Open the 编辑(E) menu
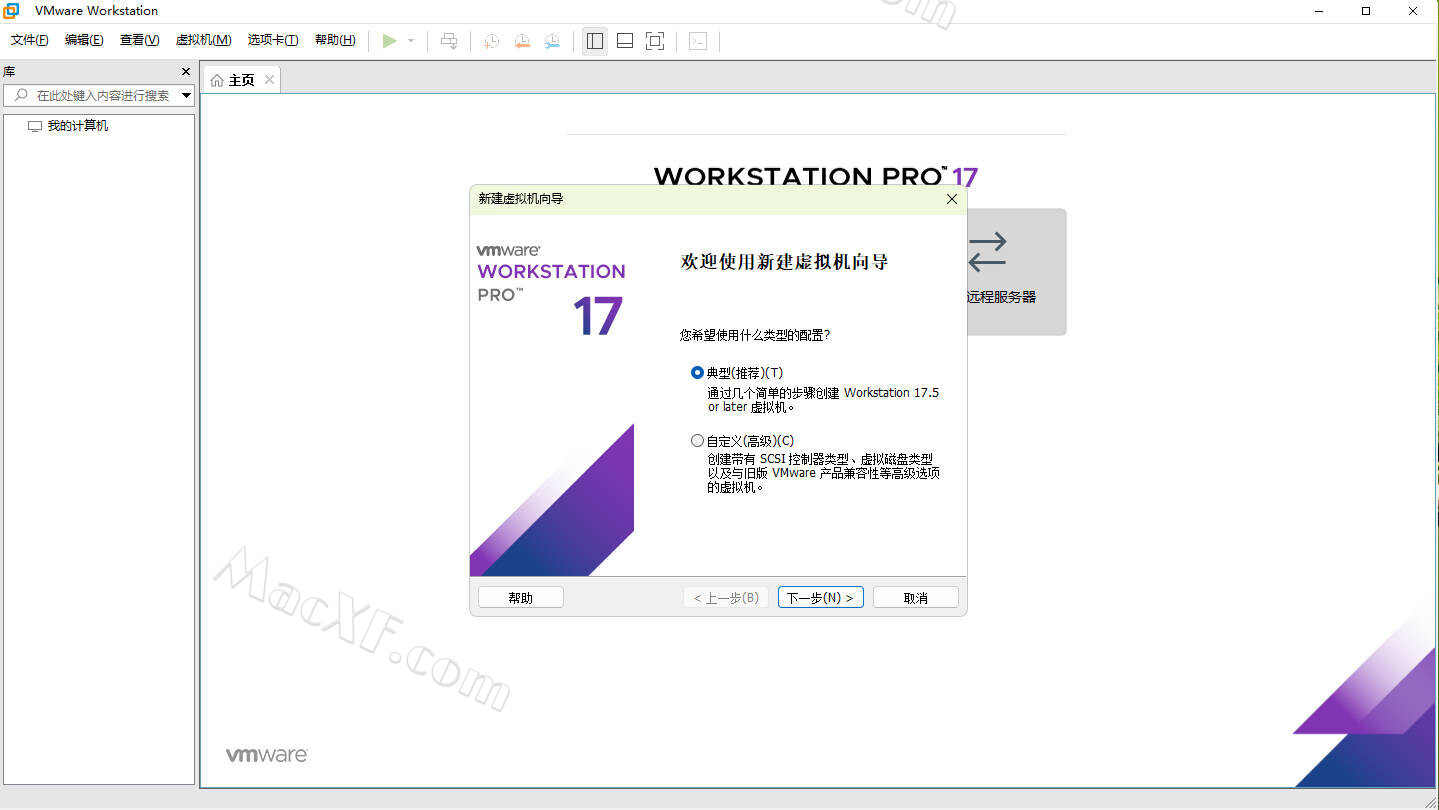1439x810 pixels. tap(84, 40)
